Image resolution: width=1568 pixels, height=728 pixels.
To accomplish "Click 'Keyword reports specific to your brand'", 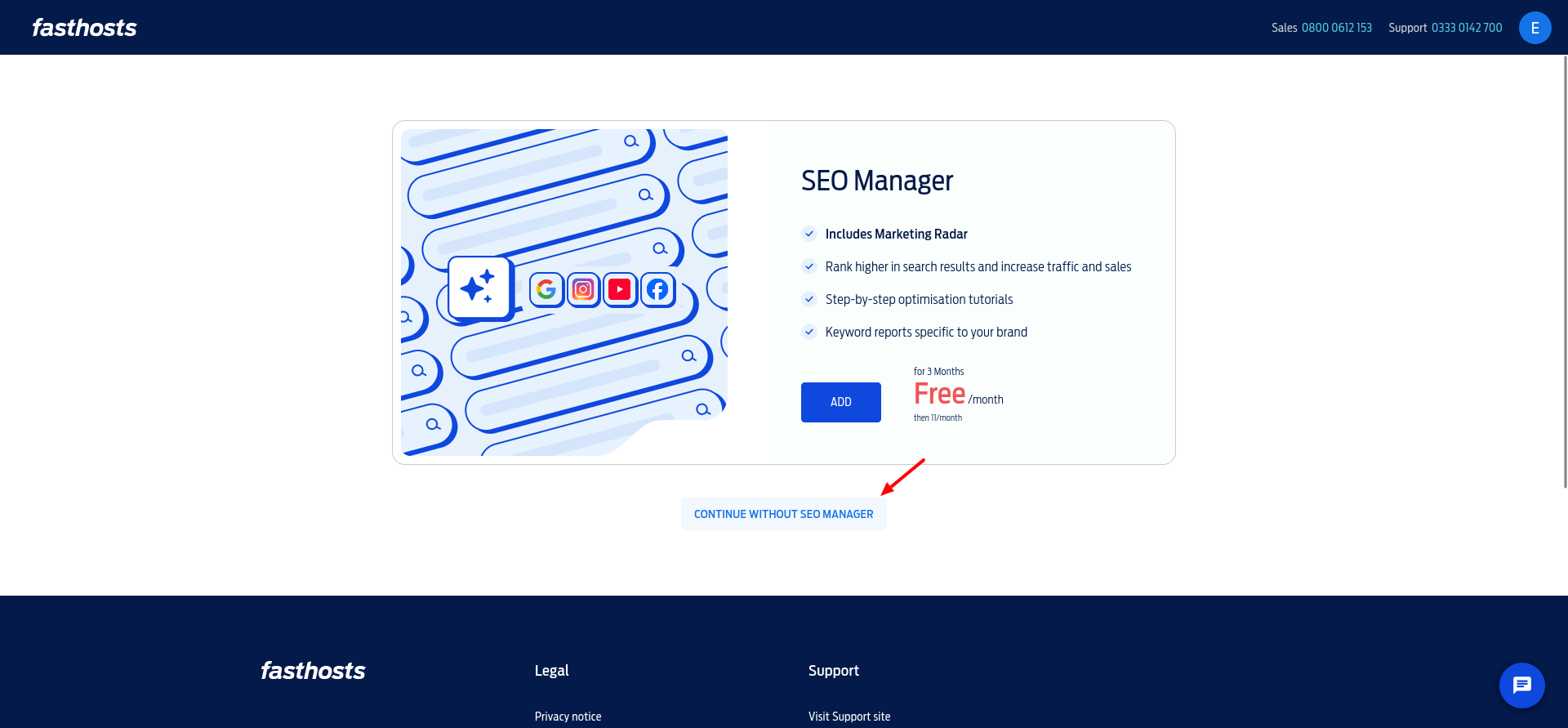I will click(926, 332).
